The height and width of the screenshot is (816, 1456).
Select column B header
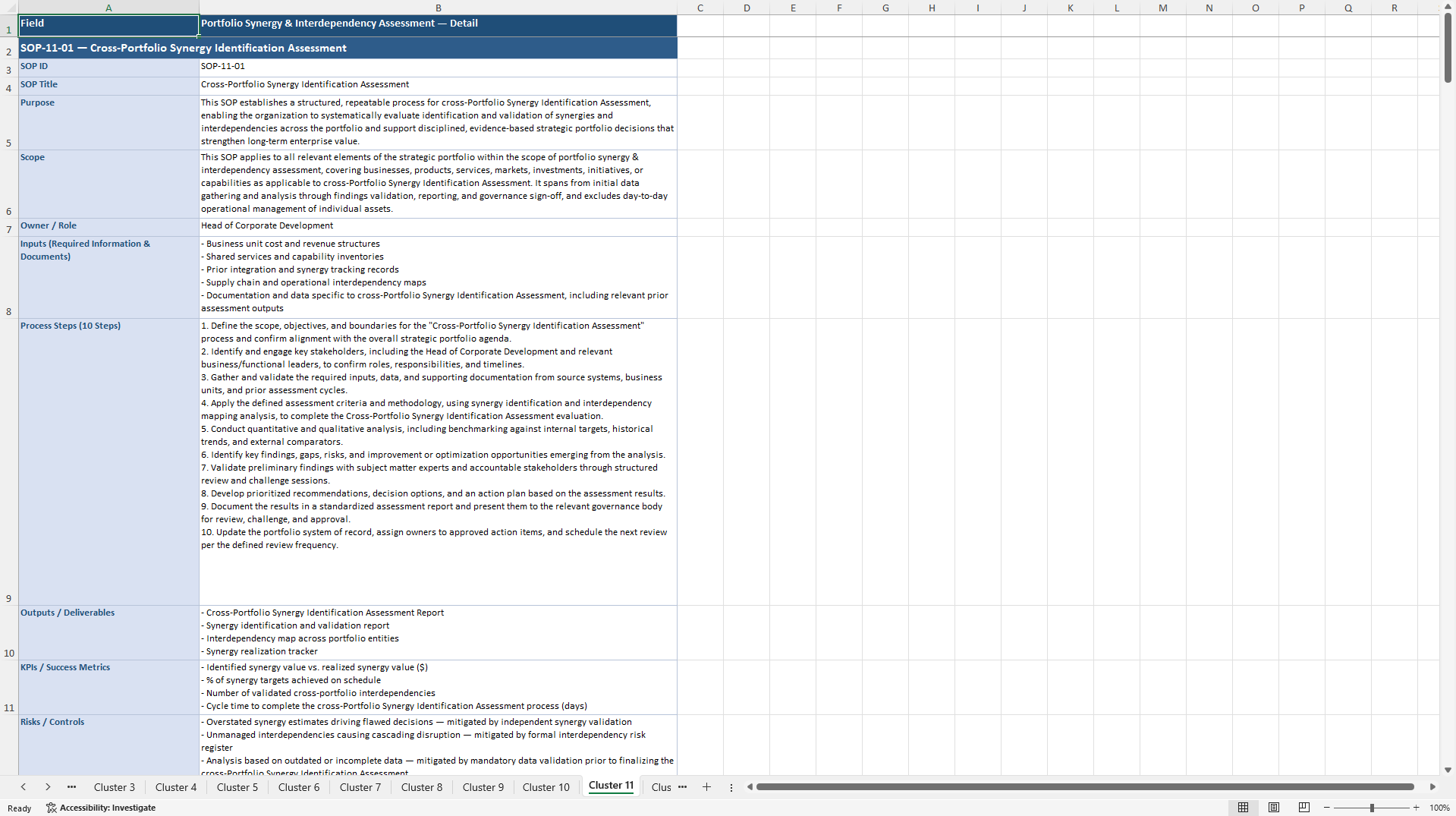click(x=438, y=8)
